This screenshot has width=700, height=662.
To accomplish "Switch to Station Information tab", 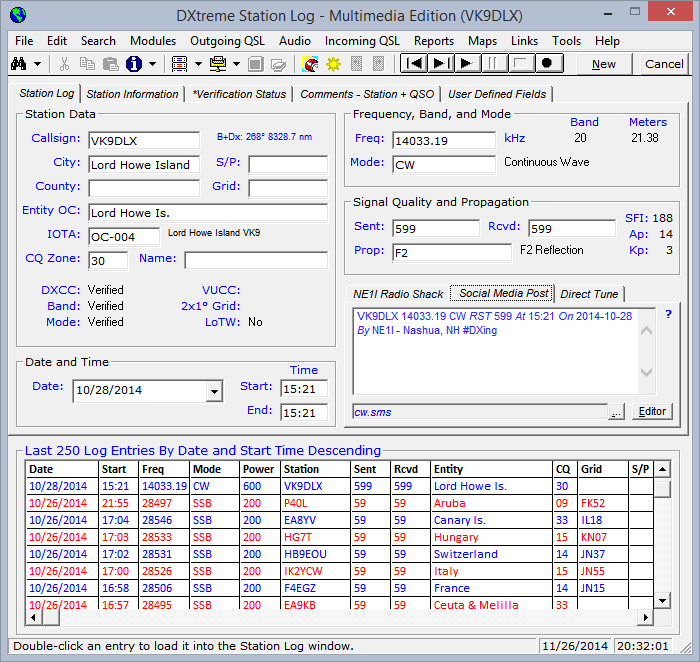I will coord(132,94).
